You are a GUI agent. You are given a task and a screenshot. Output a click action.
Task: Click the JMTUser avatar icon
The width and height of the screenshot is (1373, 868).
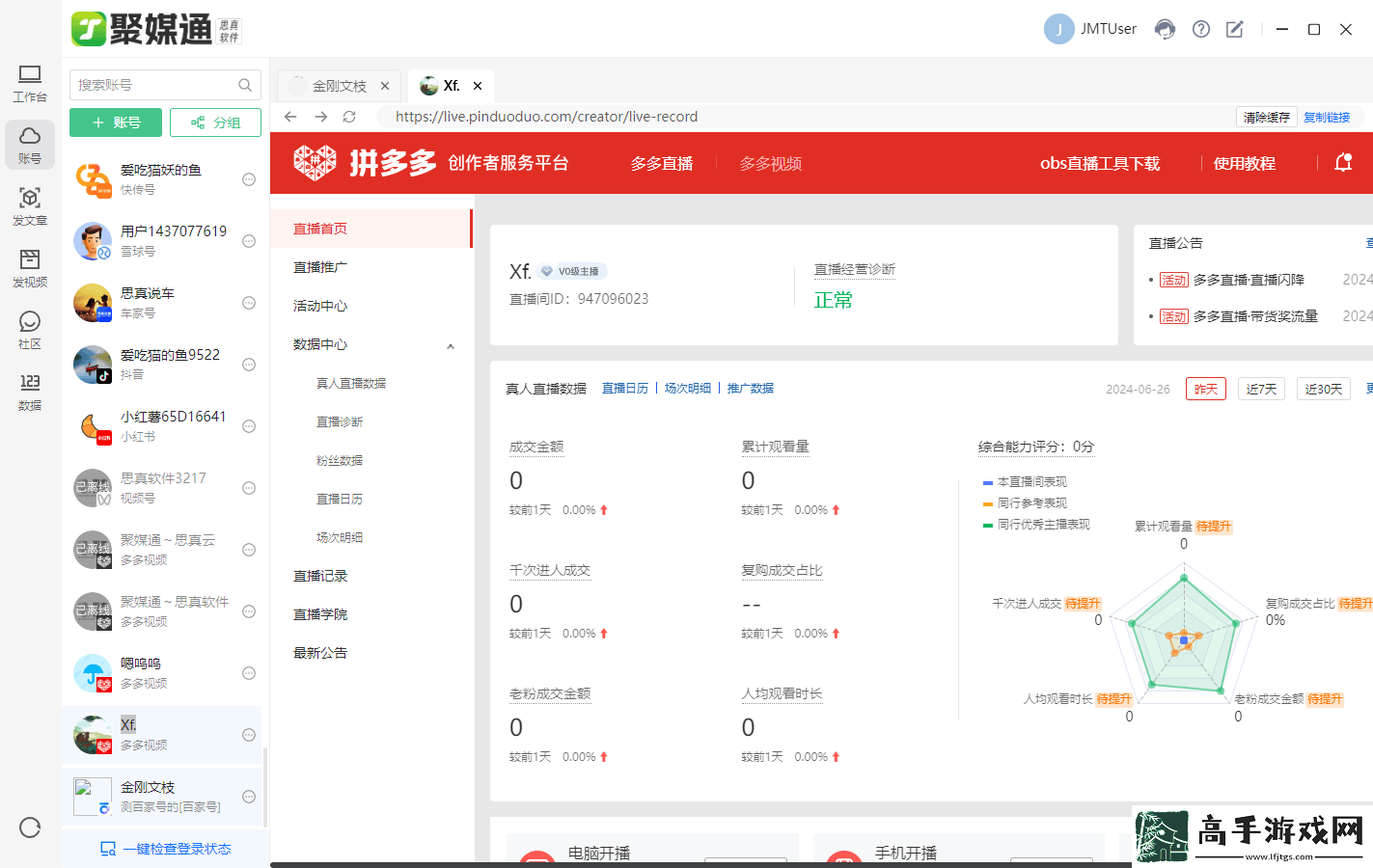(1059, 29)
